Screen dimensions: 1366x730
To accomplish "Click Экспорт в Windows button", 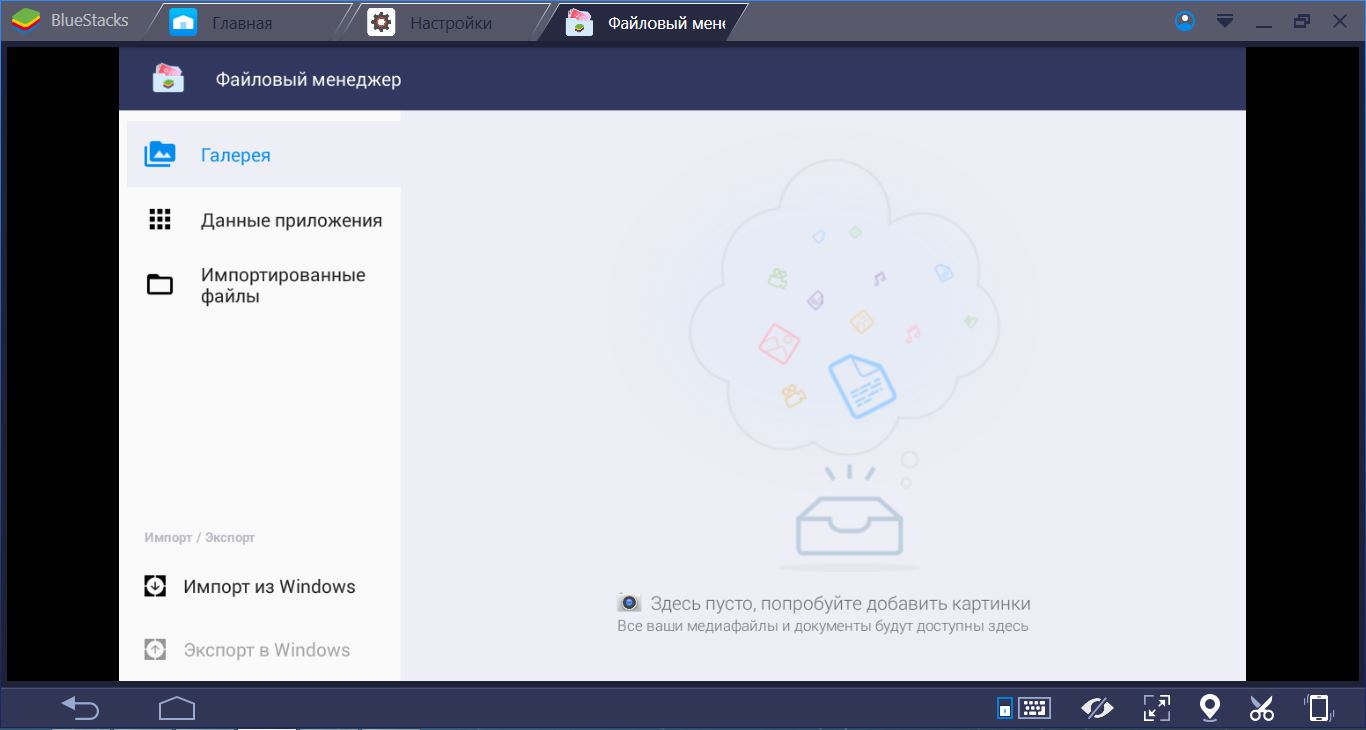I will 266,650.
